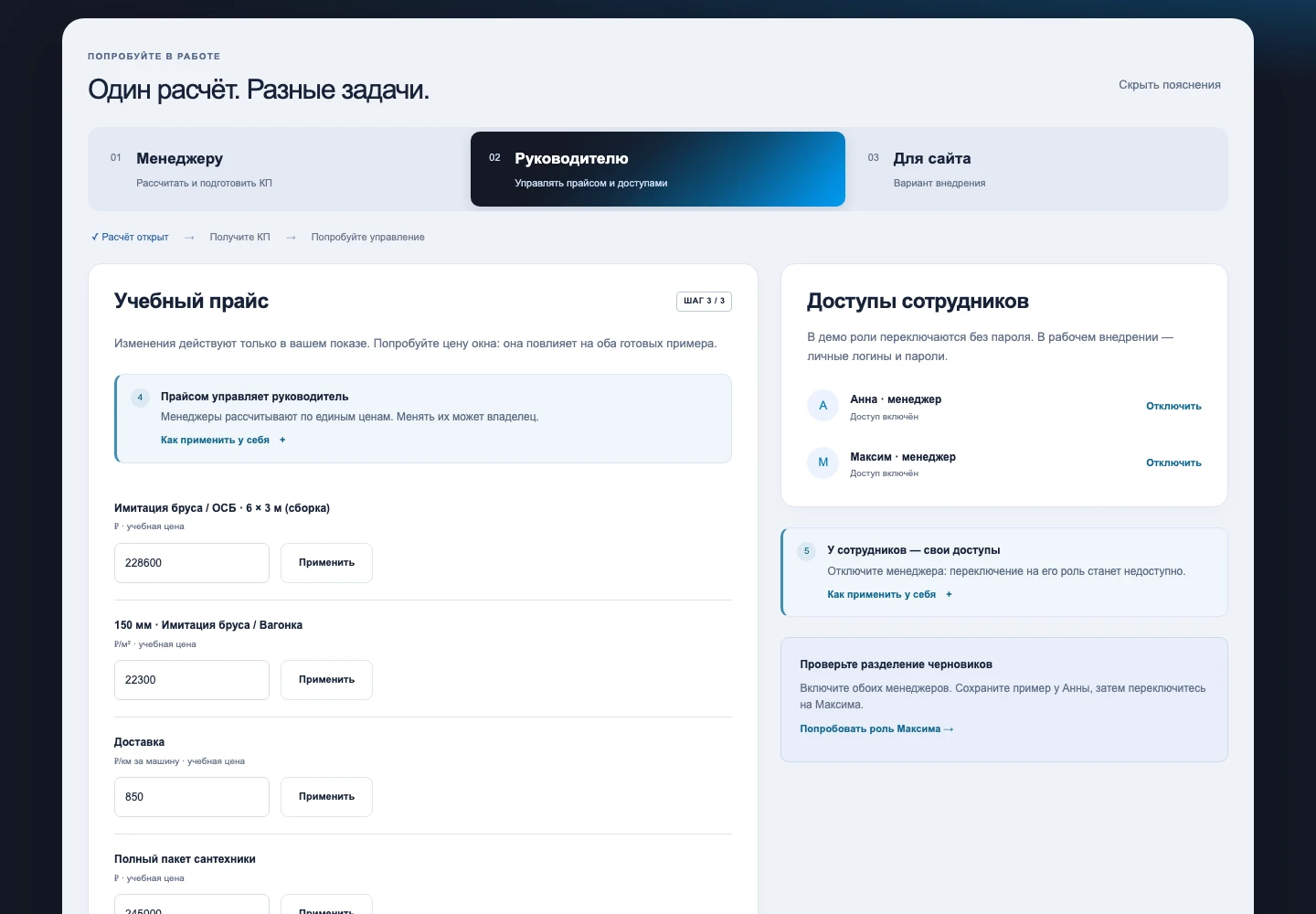Viewport: 1316px width, 914px height.
Task: Click Максим's avatar icon
Action: [x=822, y=462]
